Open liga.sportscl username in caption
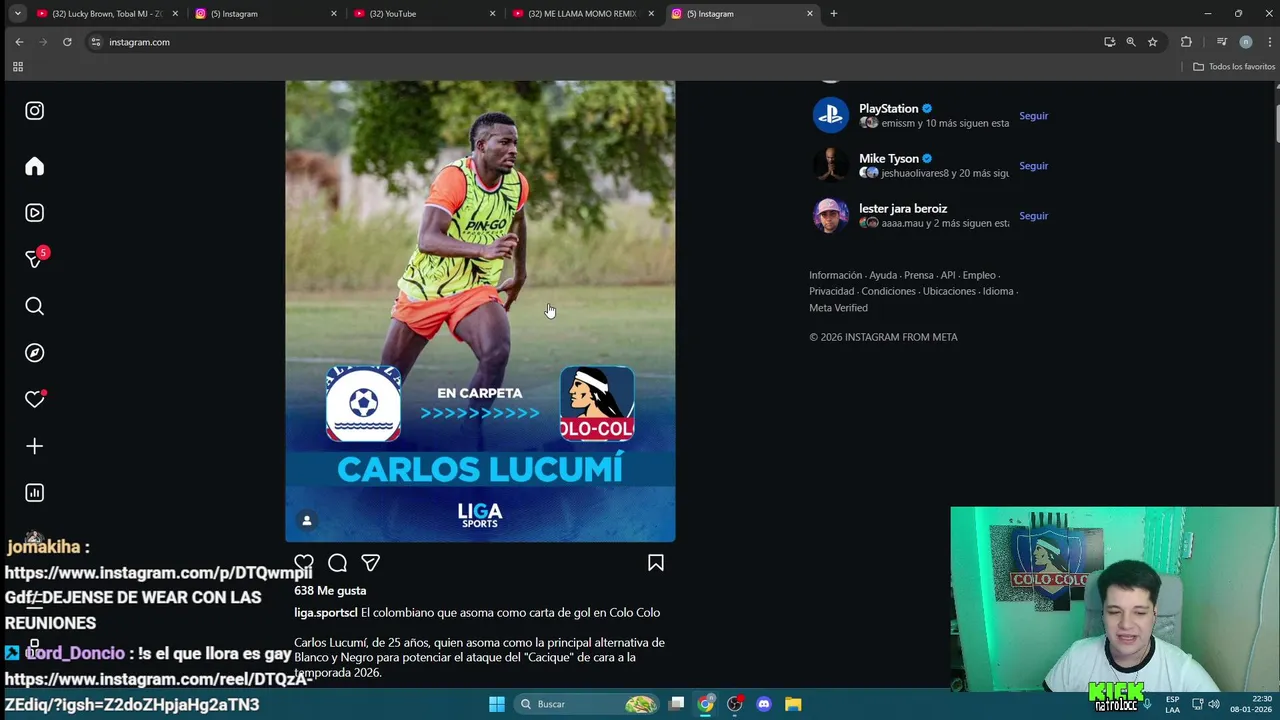1280x720 pixels. coord(326,613)
